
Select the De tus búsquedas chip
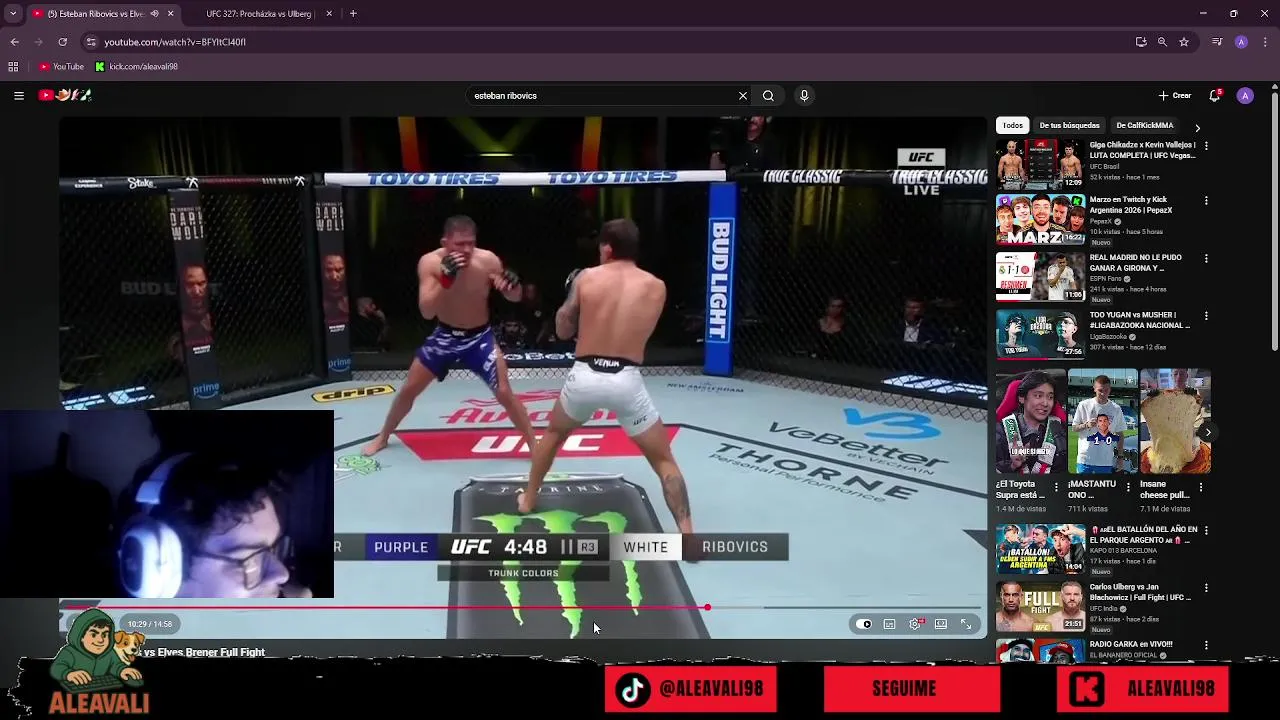tap(1069, 126)
